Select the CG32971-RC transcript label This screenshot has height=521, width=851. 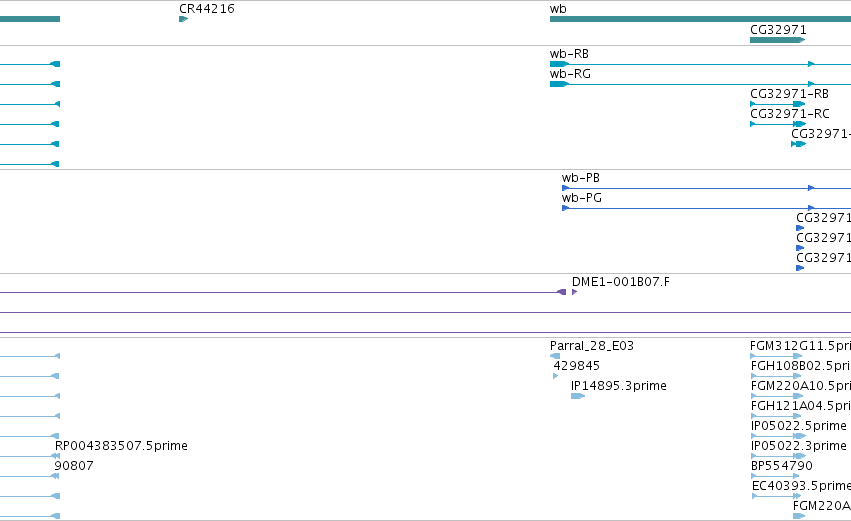pos(790,114)
